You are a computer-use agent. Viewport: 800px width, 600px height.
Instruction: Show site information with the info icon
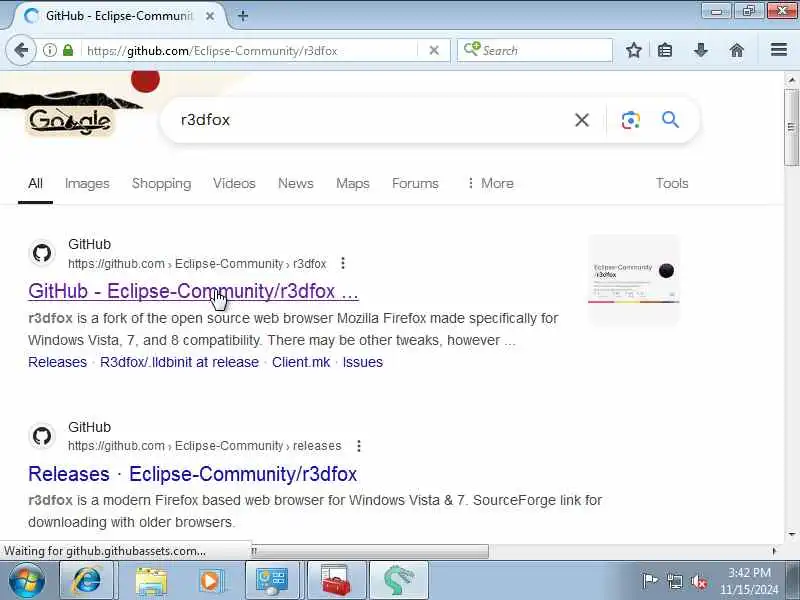click(x=49, y=50)
